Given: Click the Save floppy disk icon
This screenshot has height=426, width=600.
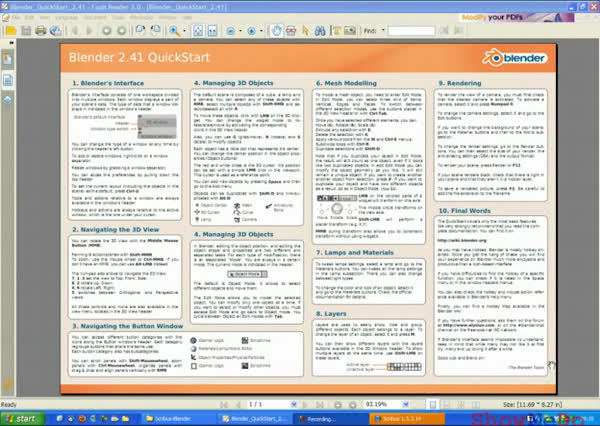Looking at the screenshot, I should [x=26, y=31].
